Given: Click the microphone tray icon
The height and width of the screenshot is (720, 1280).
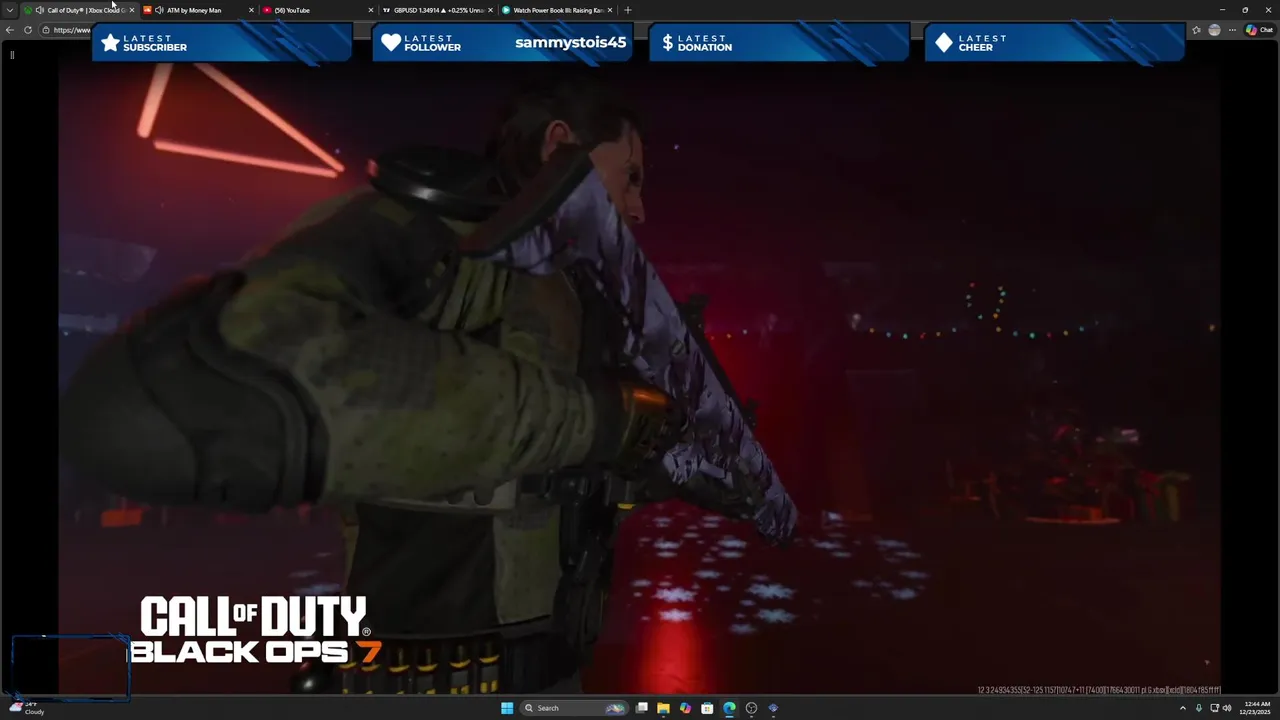Looking at the screenshot, I should pos(1199,708).
